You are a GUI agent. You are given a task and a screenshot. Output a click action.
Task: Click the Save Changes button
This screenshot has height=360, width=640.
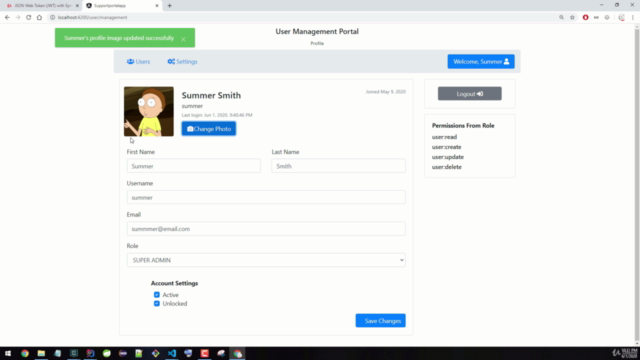point(380,321)
